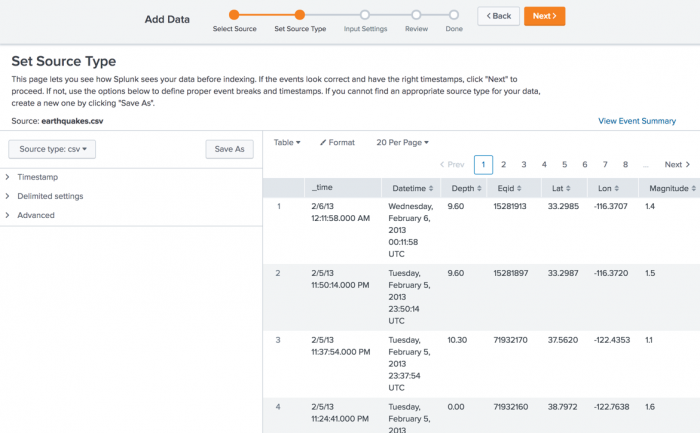This screenshot has width=700, height=433.
Task: Open the Table view dropdown
Action: [287, 142]
